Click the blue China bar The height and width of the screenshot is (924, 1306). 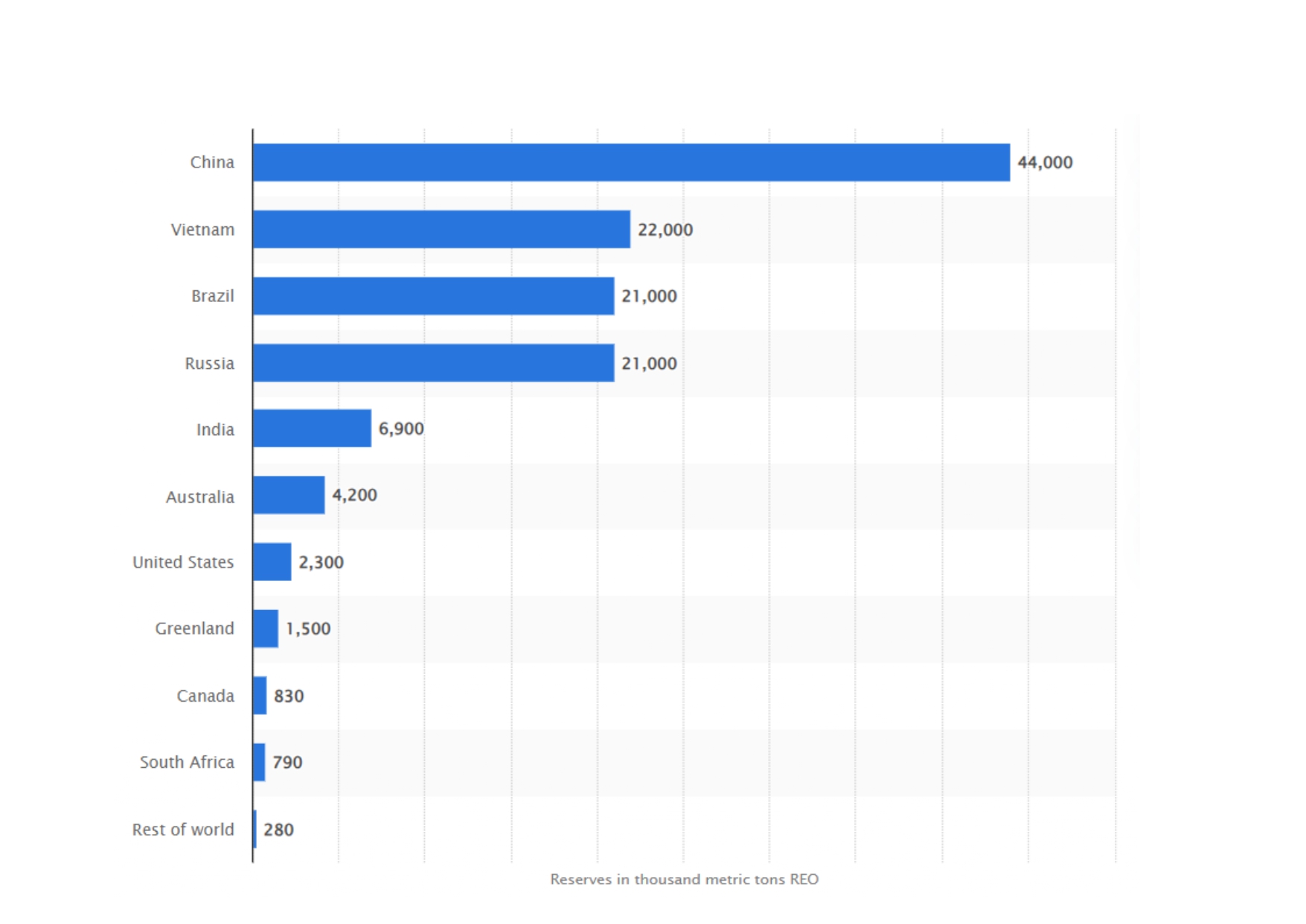click(631, 162)
